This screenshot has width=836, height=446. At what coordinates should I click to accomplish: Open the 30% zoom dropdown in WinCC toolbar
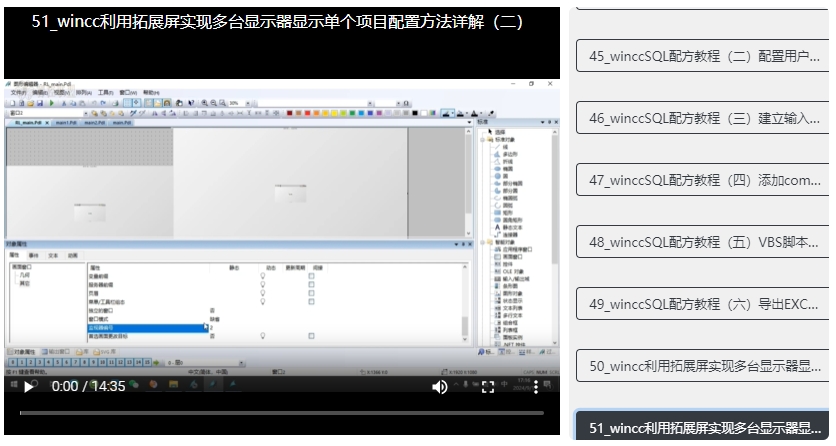click(247, 103)
